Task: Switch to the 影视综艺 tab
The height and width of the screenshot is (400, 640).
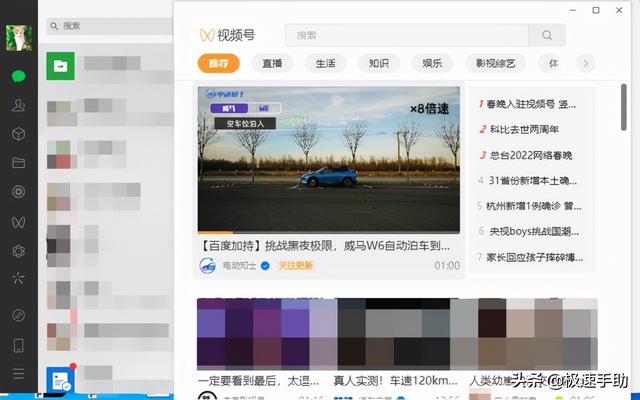Action: pyautogui.click(x=496, y=63)
